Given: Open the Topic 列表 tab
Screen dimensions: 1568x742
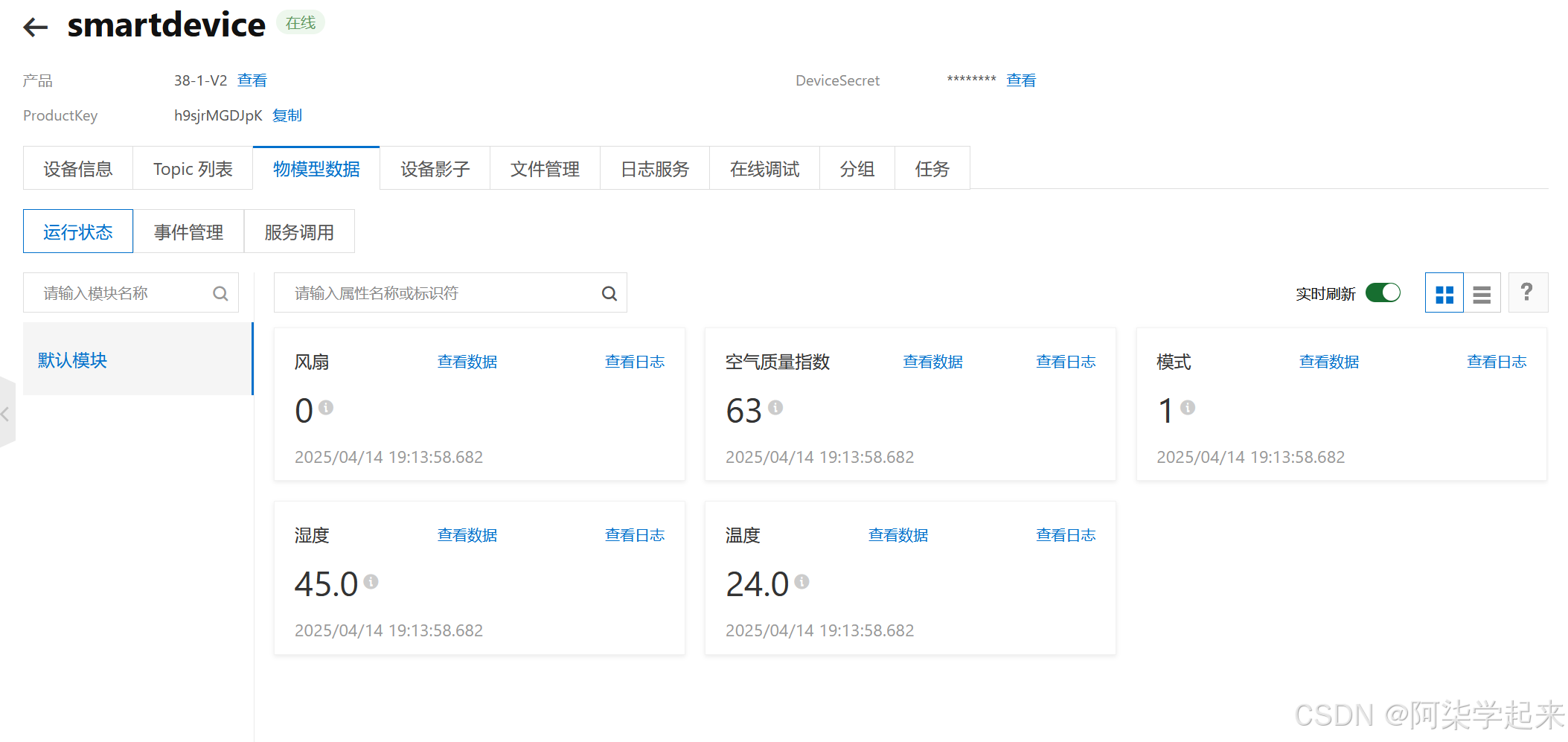Looking at the screenshot, I should point(193,169).
